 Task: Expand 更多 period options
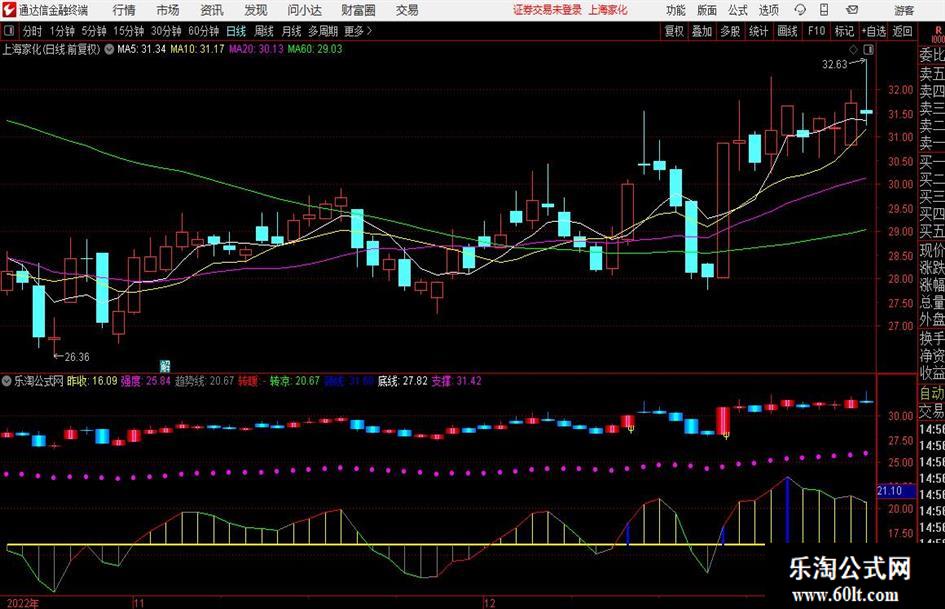click(358, 31)
